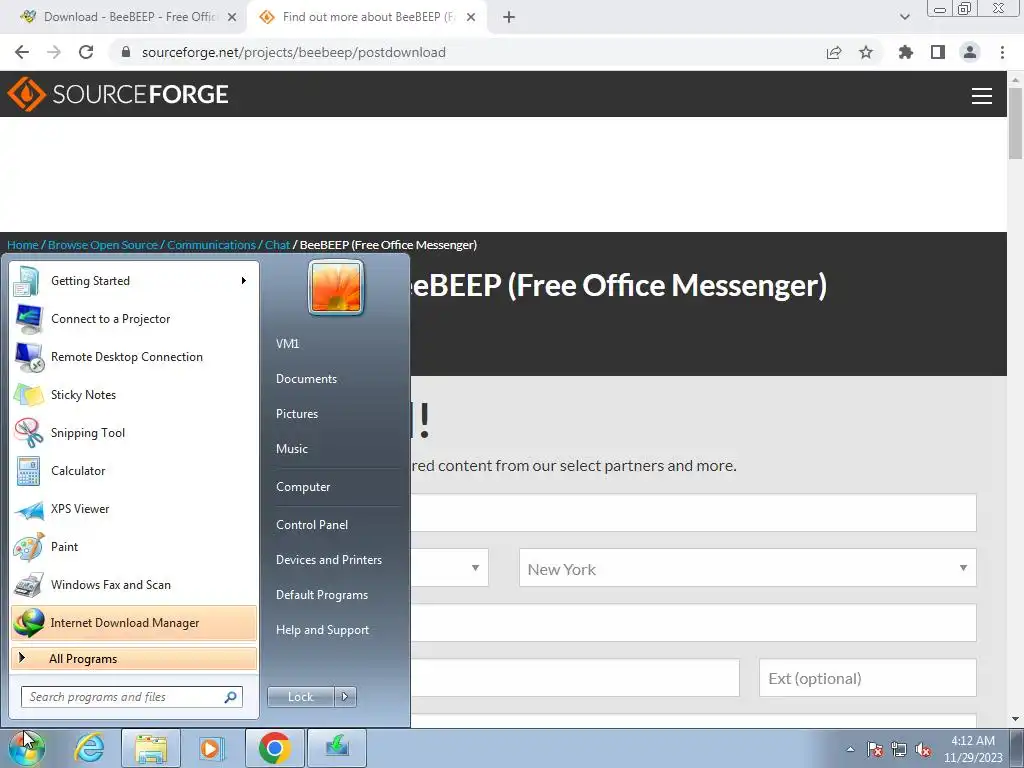Click the Ext (optional) field
Screen dimensions: 1024x768
(x=868, y=678)
